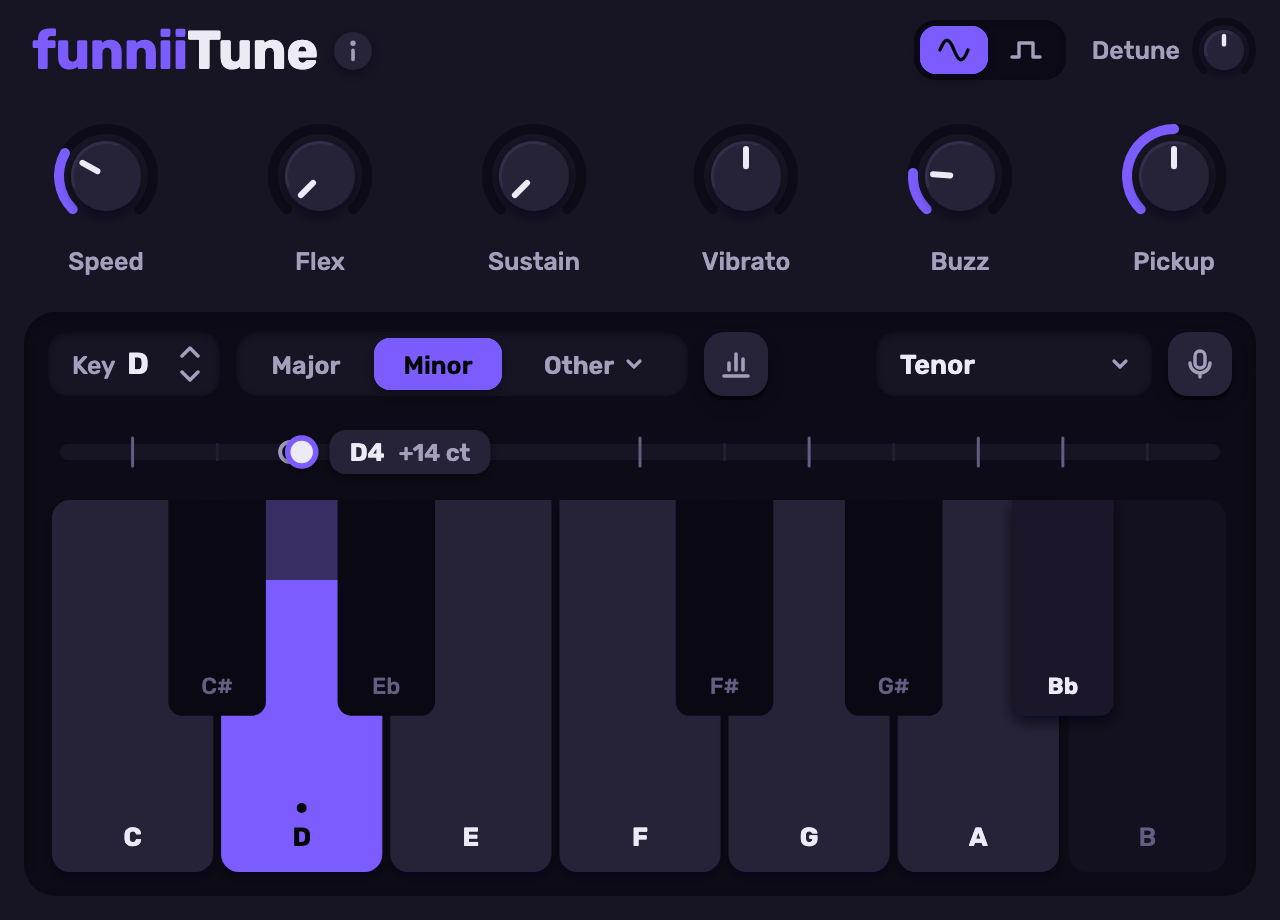
Task: Click the Vibrato knob
Action: click(746, 176)
